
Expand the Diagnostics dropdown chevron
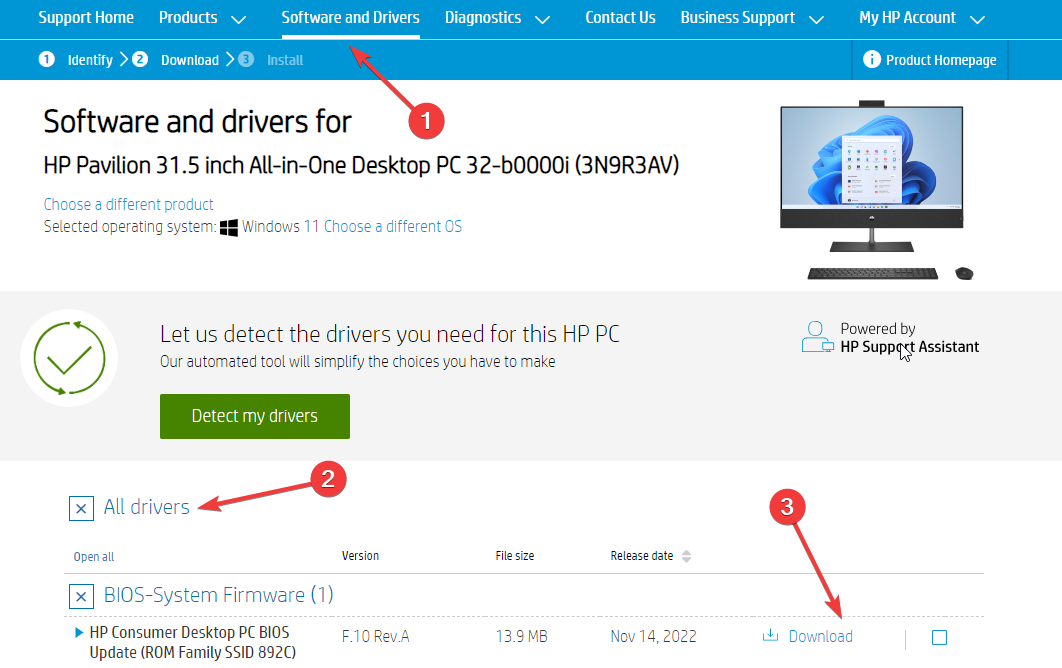(543, 20)
